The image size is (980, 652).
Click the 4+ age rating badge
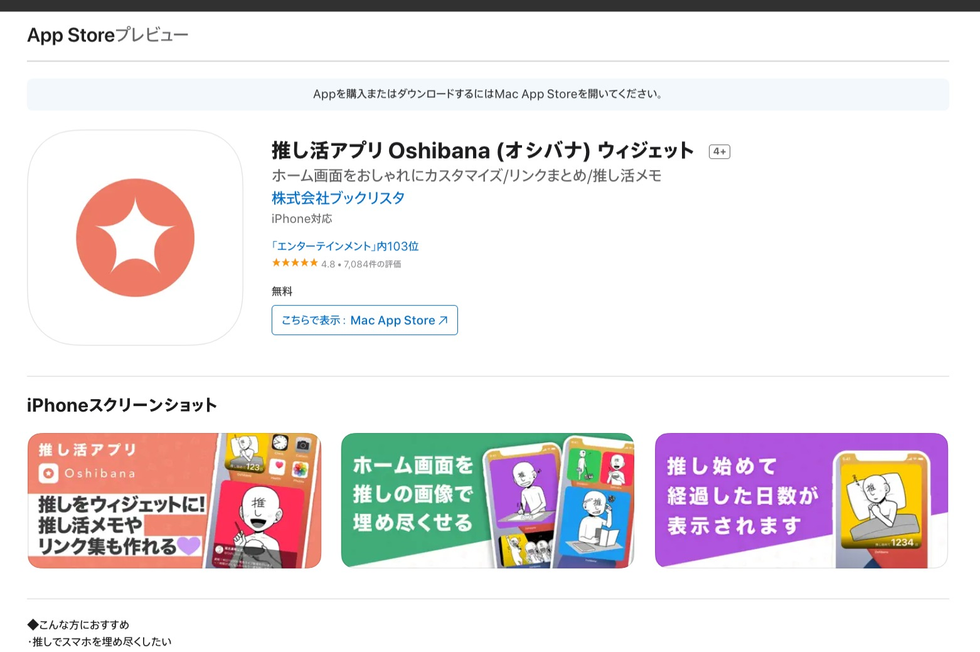(x=719, y=151)
